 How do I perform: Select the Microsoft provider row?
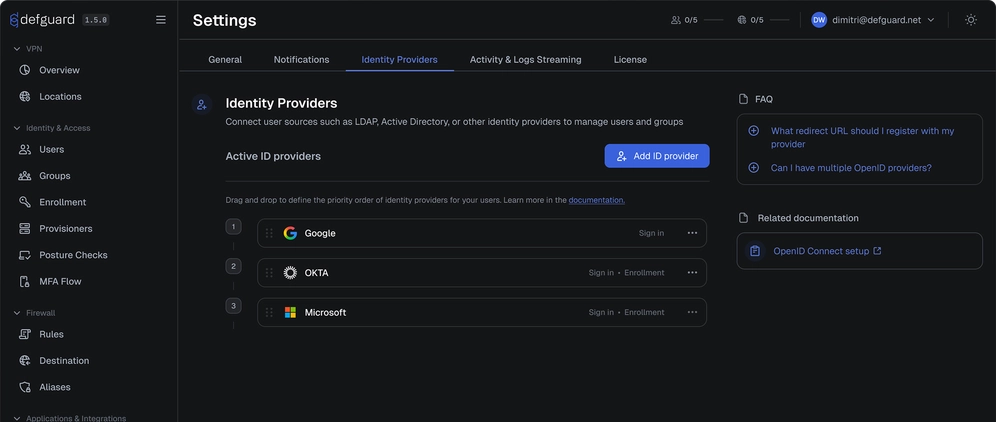click(x=481, y=312)
